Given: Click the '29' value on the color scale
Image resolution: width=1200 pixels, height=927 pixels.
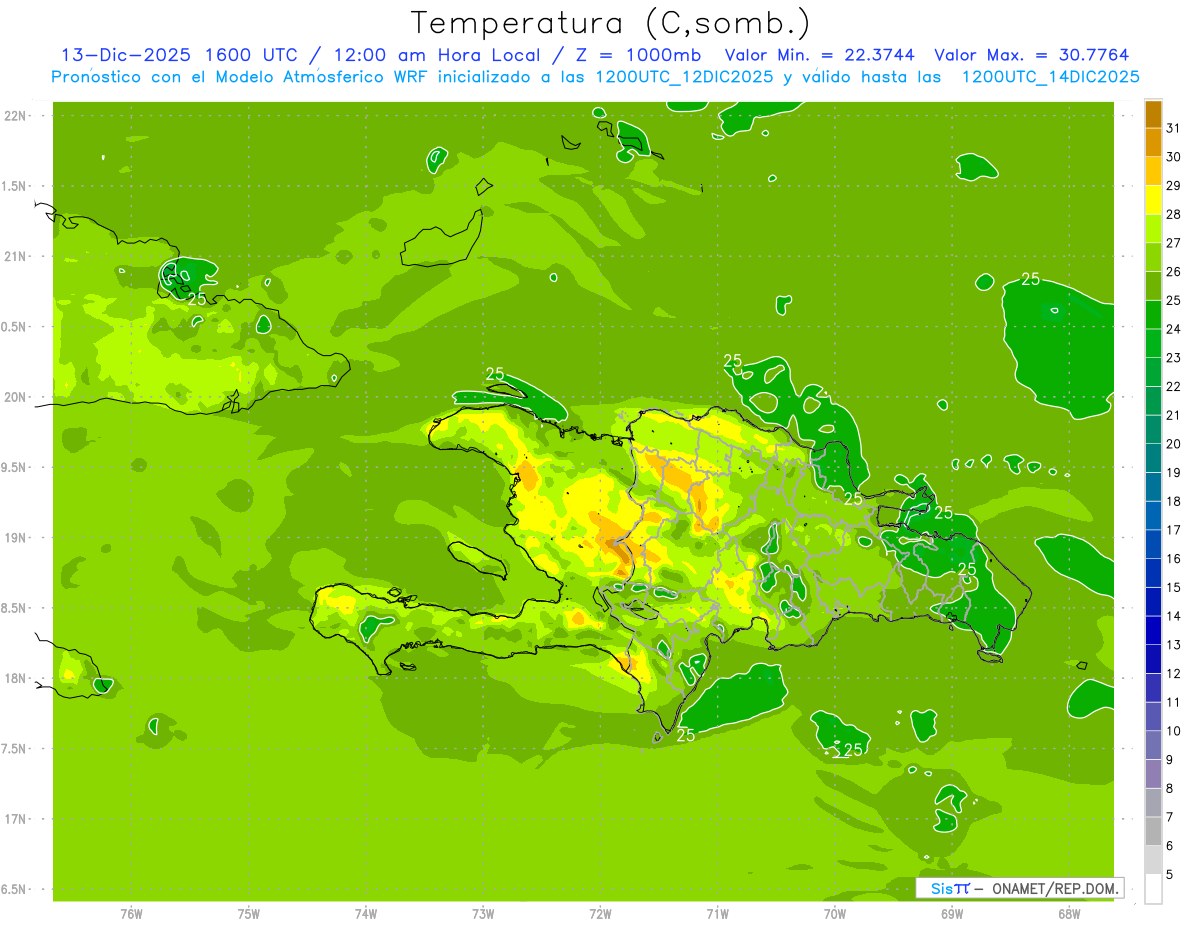Looking at the screenshot, I should point(1173,186).
